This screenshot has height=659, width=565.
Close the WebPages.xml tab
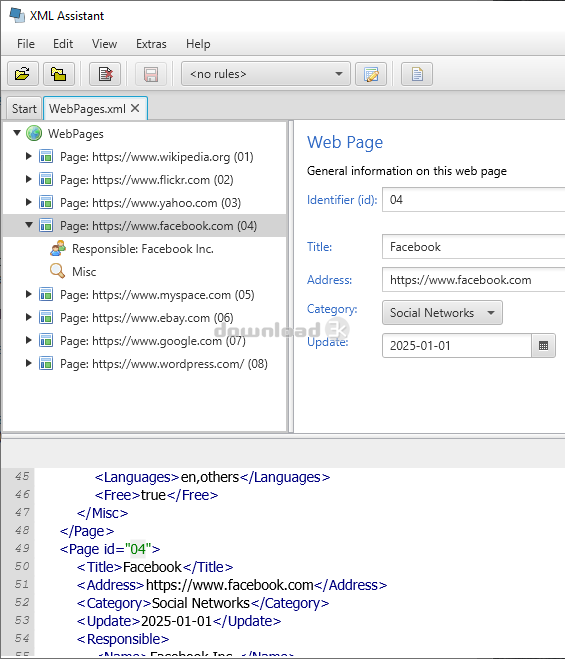pyautogui.click(x=135, y=108)
